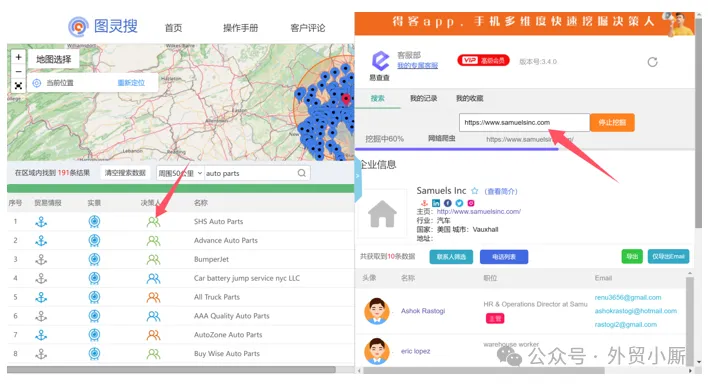Click email ashokrastogi@hotmail.com
Screen dimensions: 708x384
636,311
